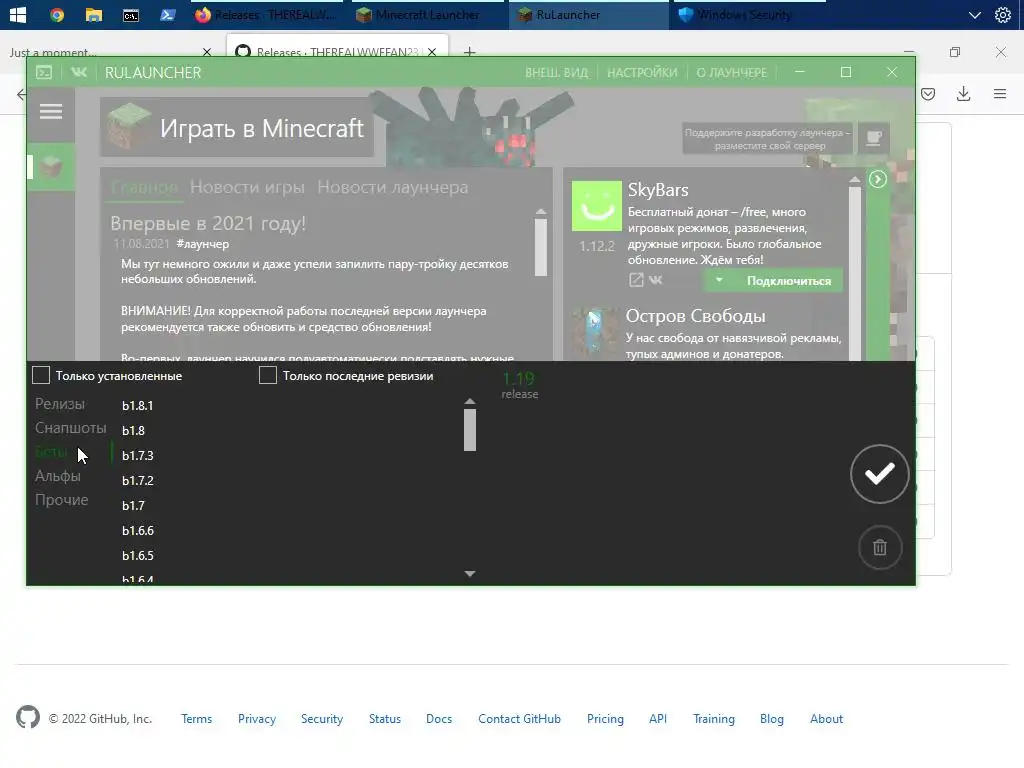
Task: Open SkyBars external link icon
Action: [636, 280]
